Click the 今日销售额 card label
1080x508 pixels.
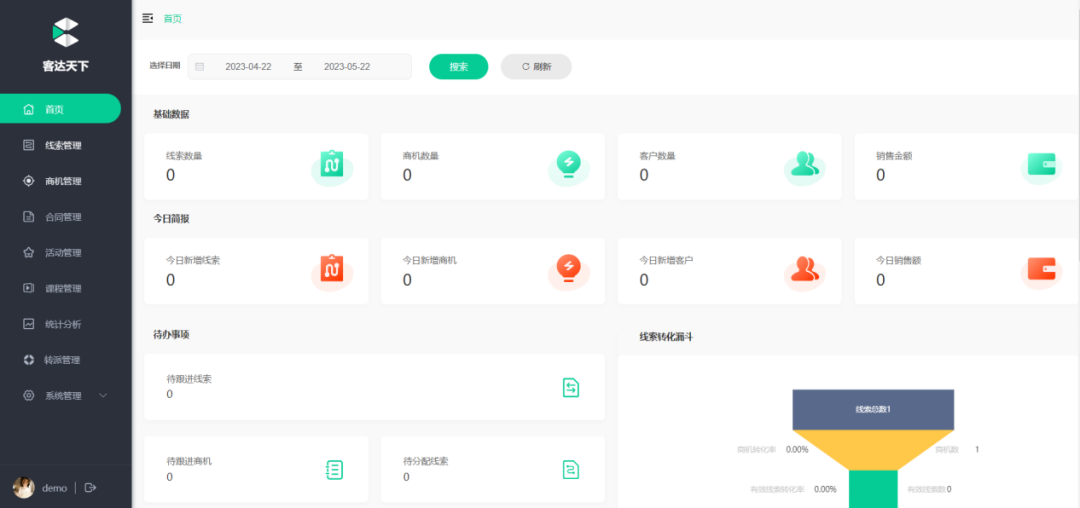899,260
